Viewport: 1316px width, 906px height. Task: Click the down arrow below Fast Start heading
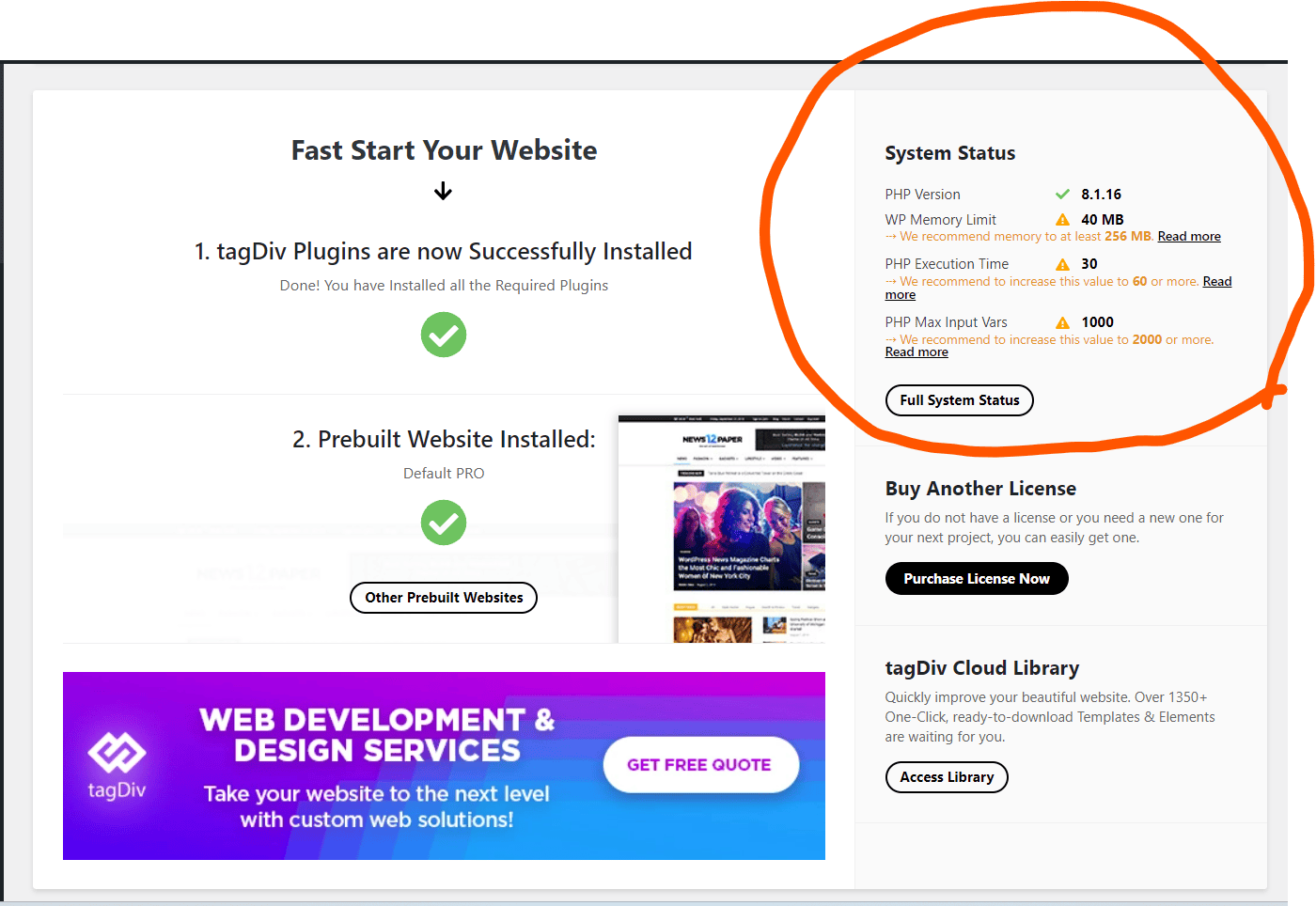coord(444,192)
